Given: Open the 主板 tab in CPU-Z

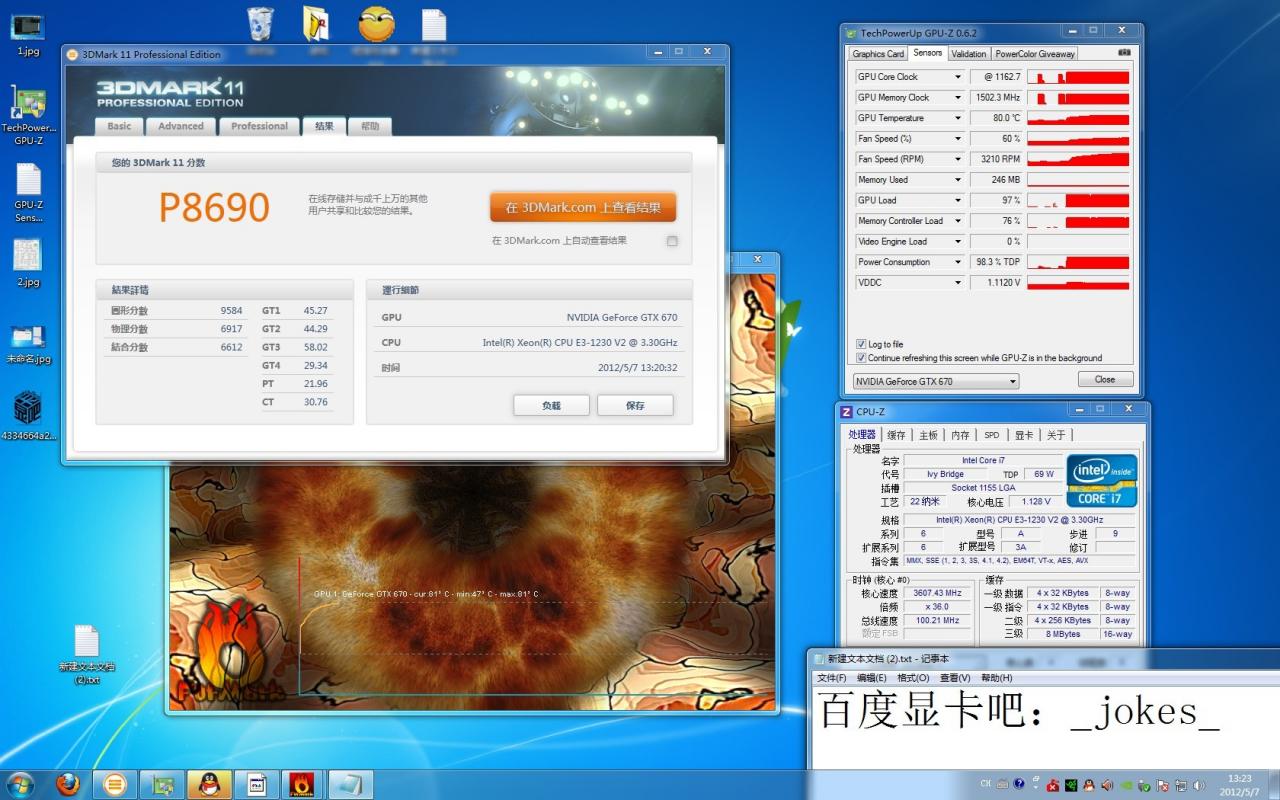Looking at the screenshot, I should pos(928,435).
